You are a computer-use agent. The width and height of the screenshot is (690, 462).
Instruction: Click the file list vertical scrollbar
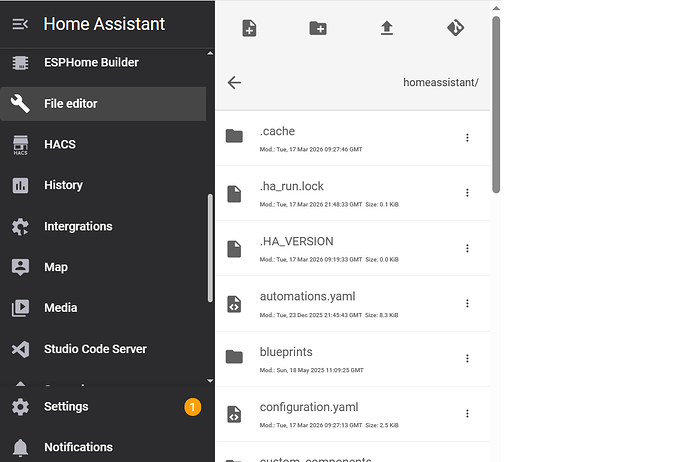pyautogui.click(x=496, y=100)
